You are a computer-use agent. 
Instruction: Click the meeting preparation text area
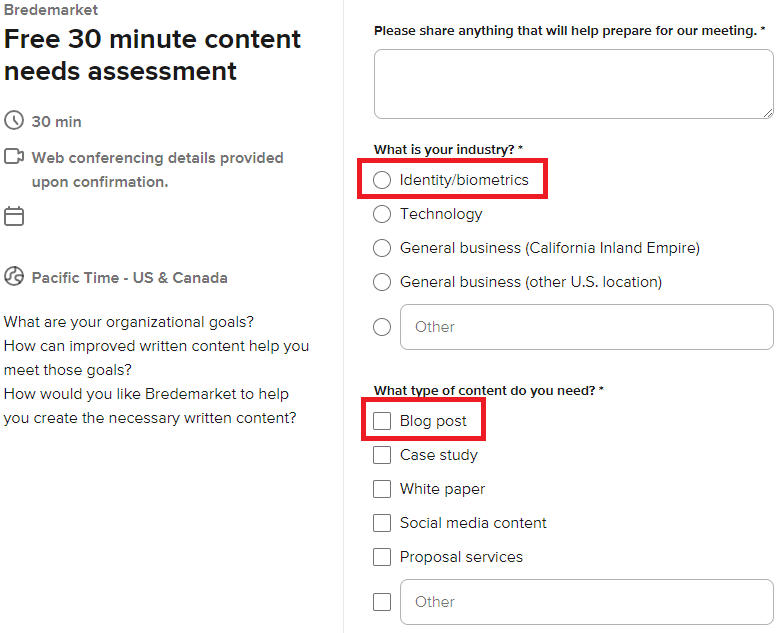pos(573,84)
